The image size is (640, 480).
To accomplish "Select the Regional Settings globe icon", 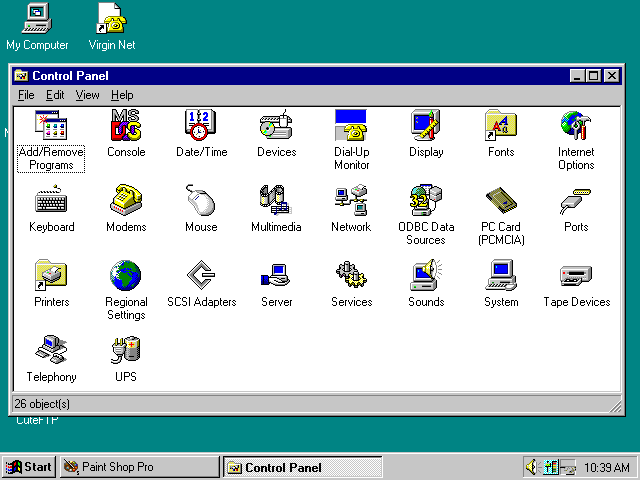I will tap(126, 275).
